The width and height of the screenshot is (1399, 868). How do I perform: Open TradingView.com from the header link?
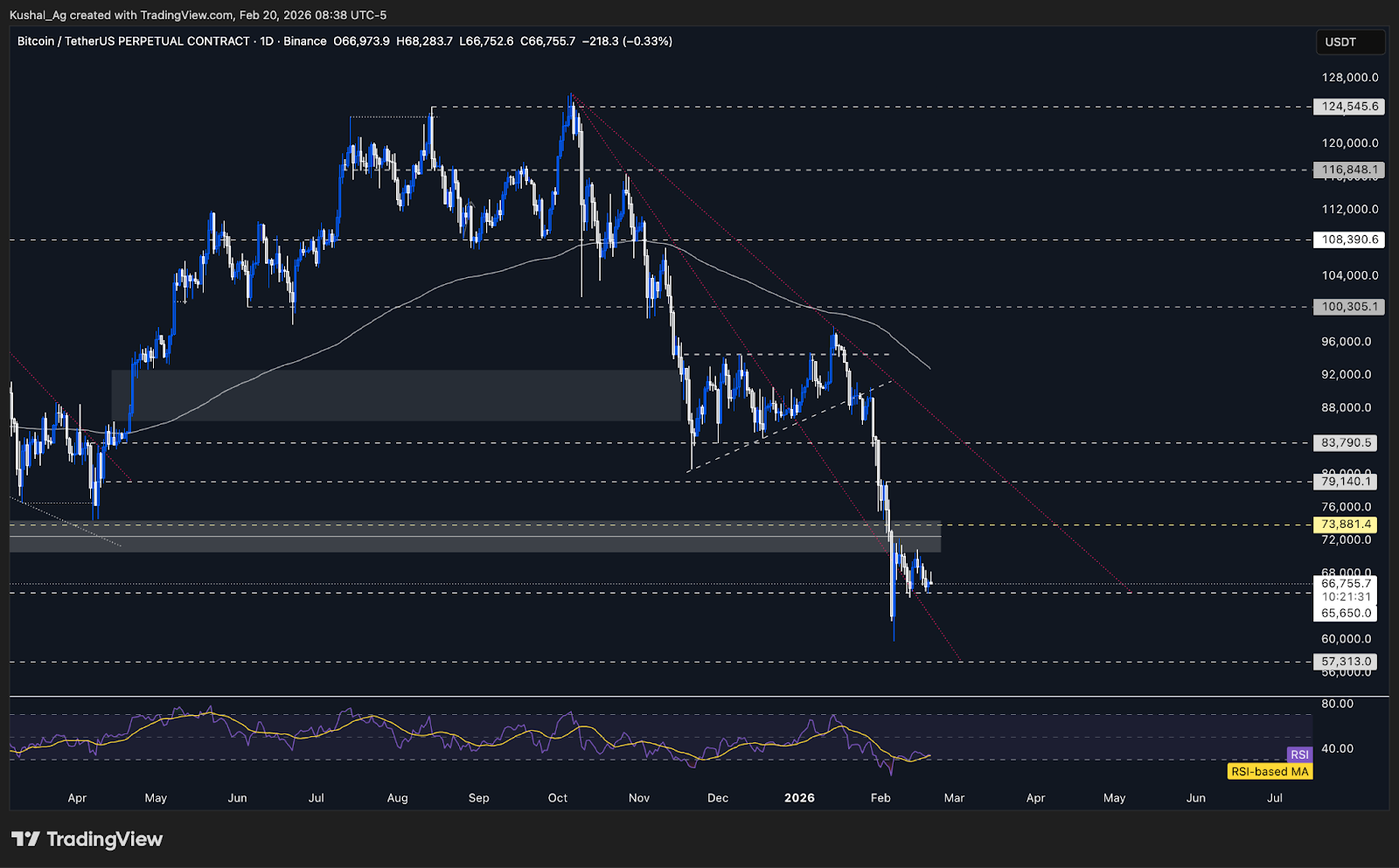[184, 15]
